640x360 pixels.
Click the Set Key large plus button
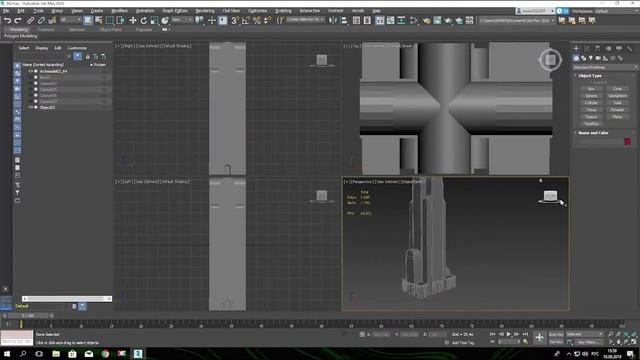point(540,338)
